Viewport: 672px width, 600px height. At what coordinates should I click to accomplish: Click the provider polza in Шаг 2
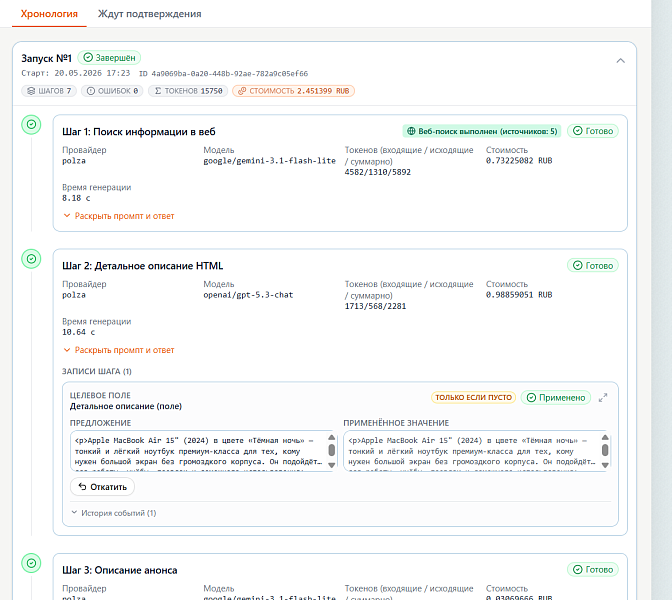pyautogui.click(x=74, y=295)
